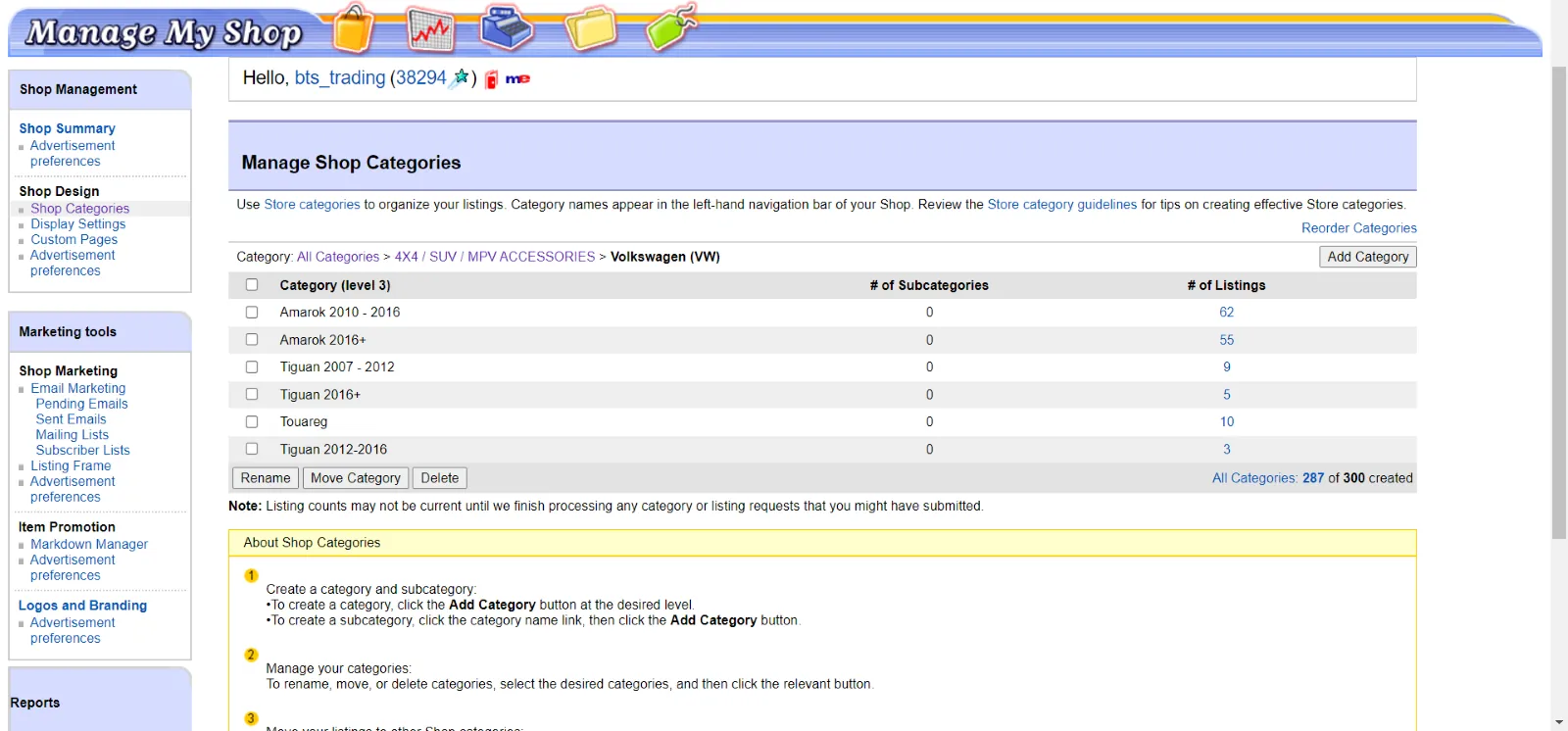This screenshot has width=1568, height=731.
Task: Click the Rename button
Action: coord(266,478)
